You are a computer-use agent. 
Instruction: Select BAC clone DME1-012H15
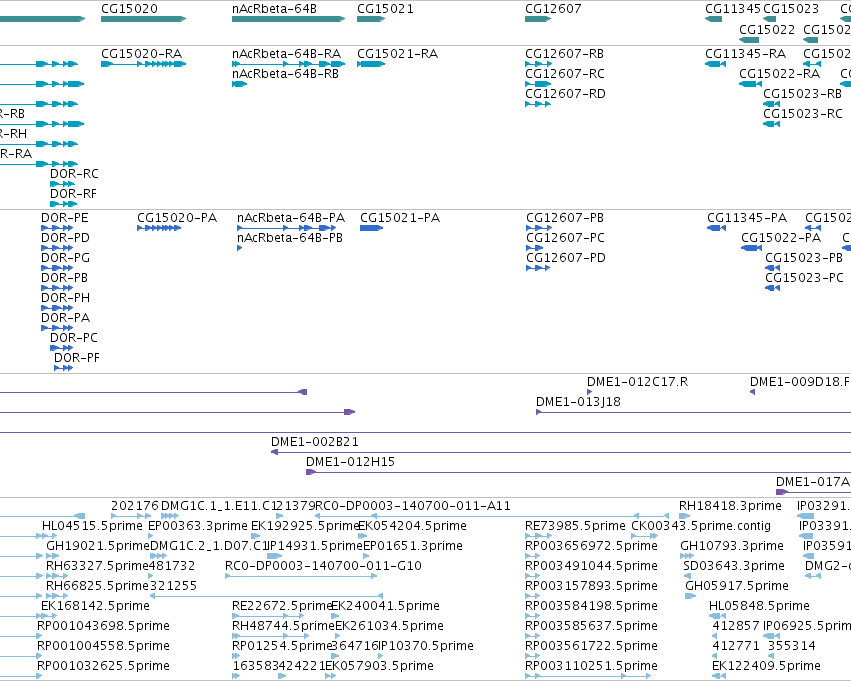579,472
